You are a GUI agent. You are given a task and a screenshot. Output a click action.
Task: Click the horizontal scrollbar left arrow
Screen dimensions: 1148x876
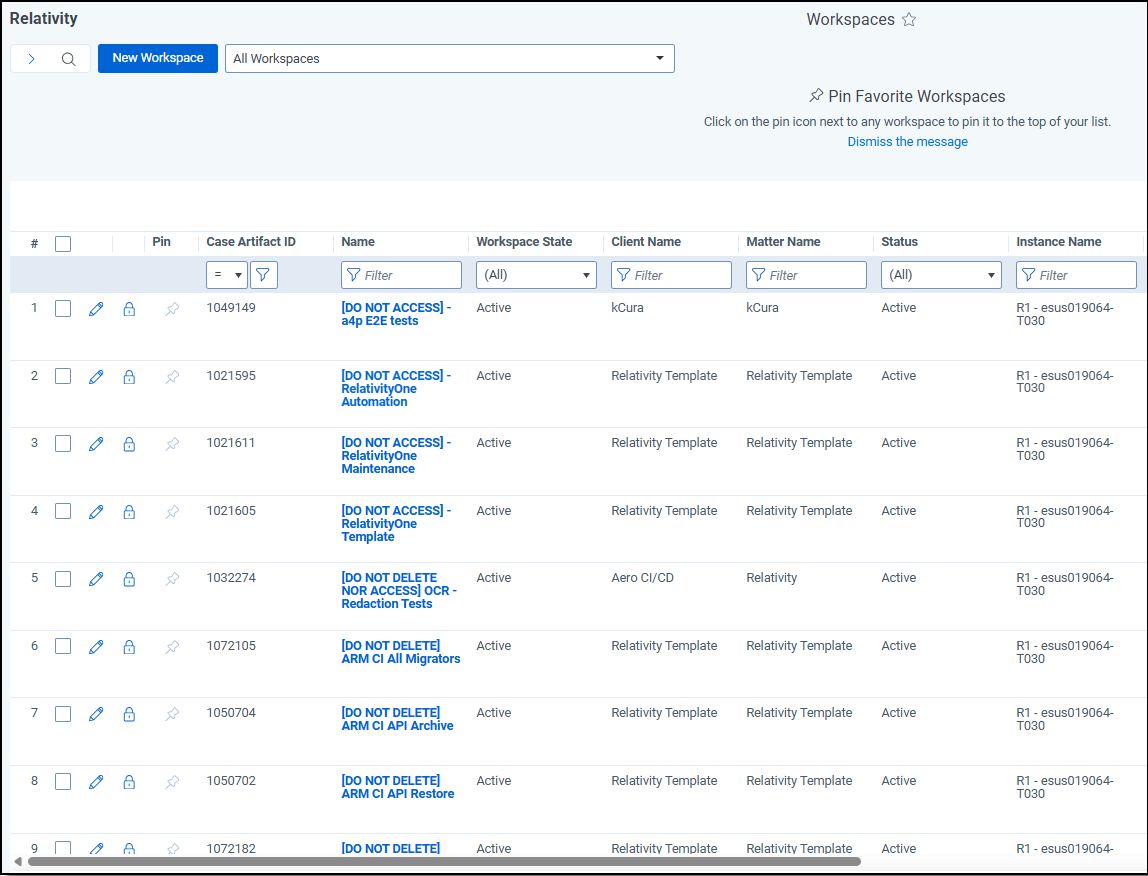(18, 861)
